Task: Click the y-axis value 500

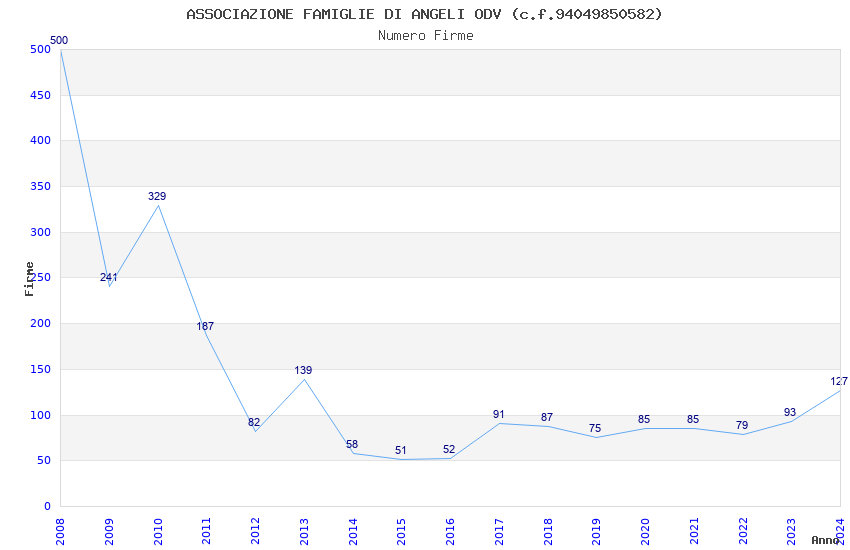Action: coord(41,49)
